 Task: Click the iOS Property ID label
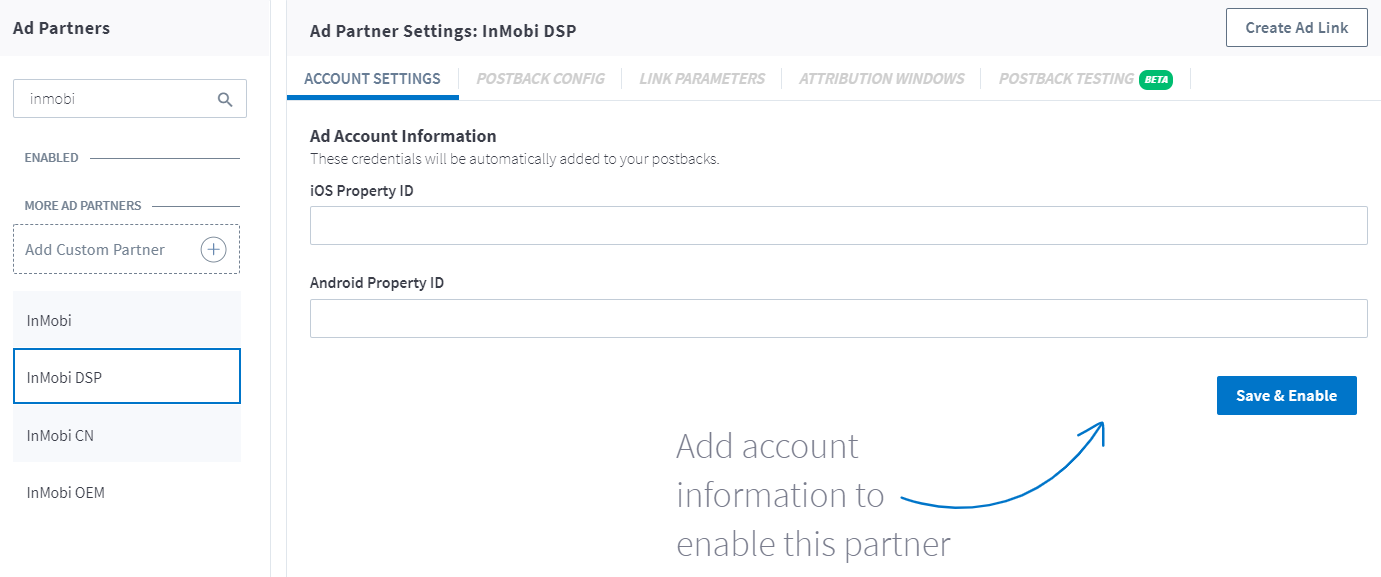click(x=362, y=190)
